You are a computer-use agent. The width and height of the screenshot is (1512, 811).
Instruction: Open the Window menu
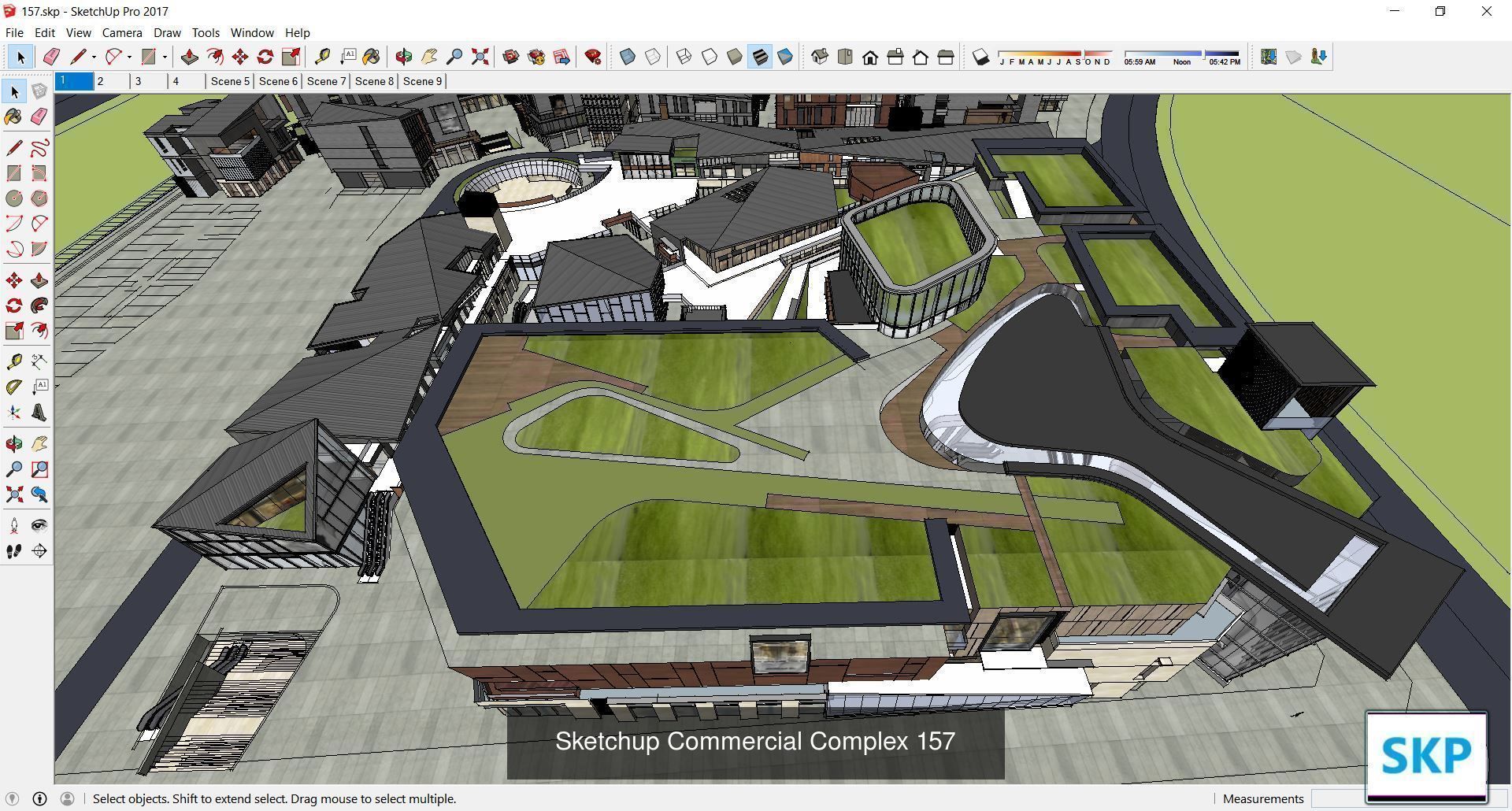(x=252, y=32)
